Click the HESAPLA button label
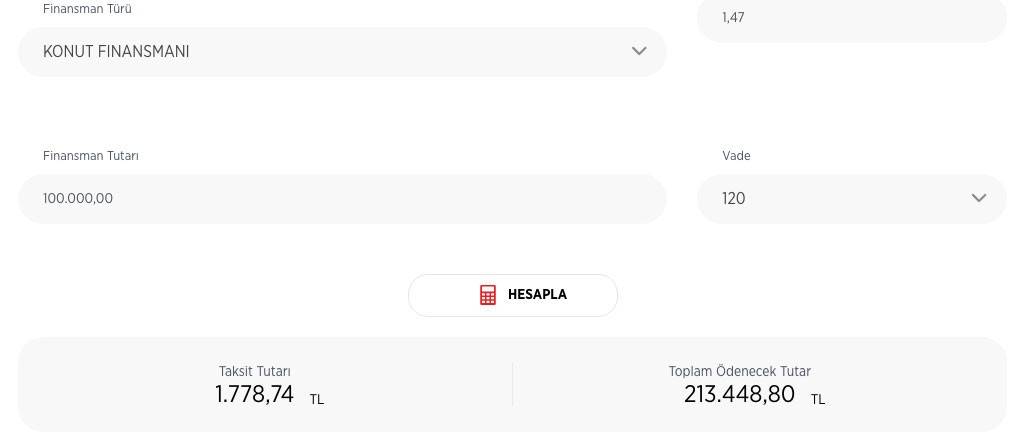 (537, 295)
